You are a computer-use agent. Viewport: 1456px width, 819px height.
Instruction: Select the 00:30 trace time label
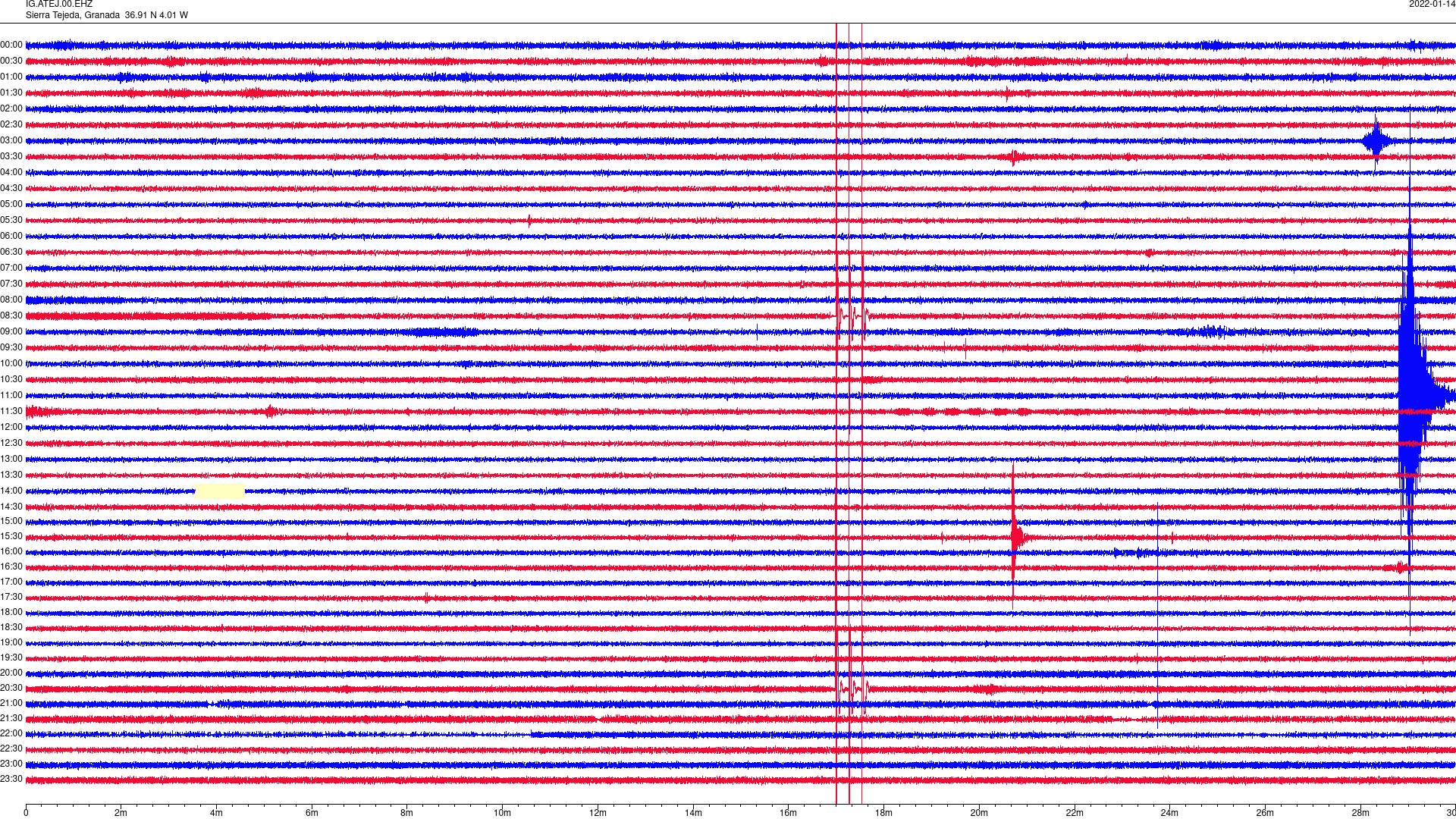click(11, 61)
